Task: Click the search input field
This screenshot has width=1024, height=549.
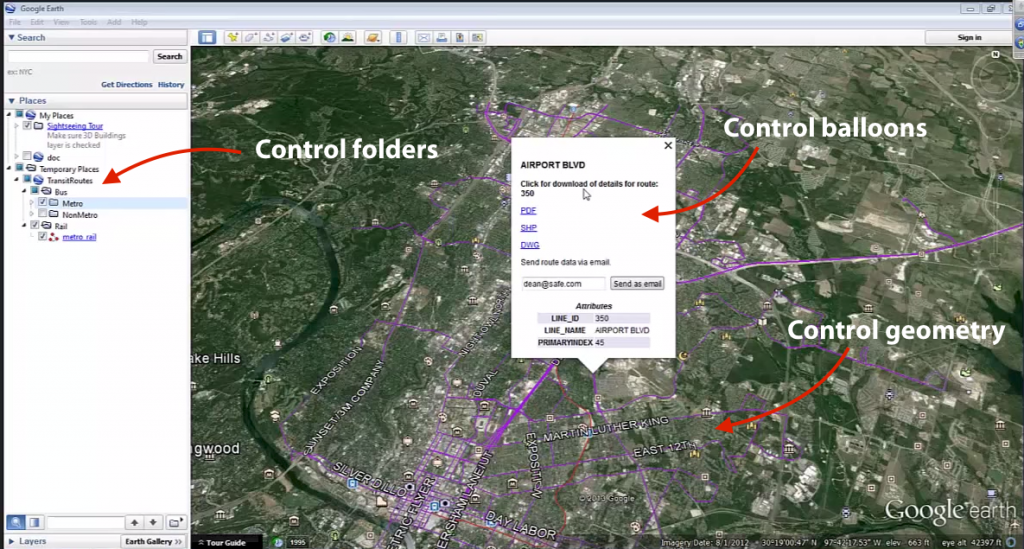Action: click(x=78, y=57)
